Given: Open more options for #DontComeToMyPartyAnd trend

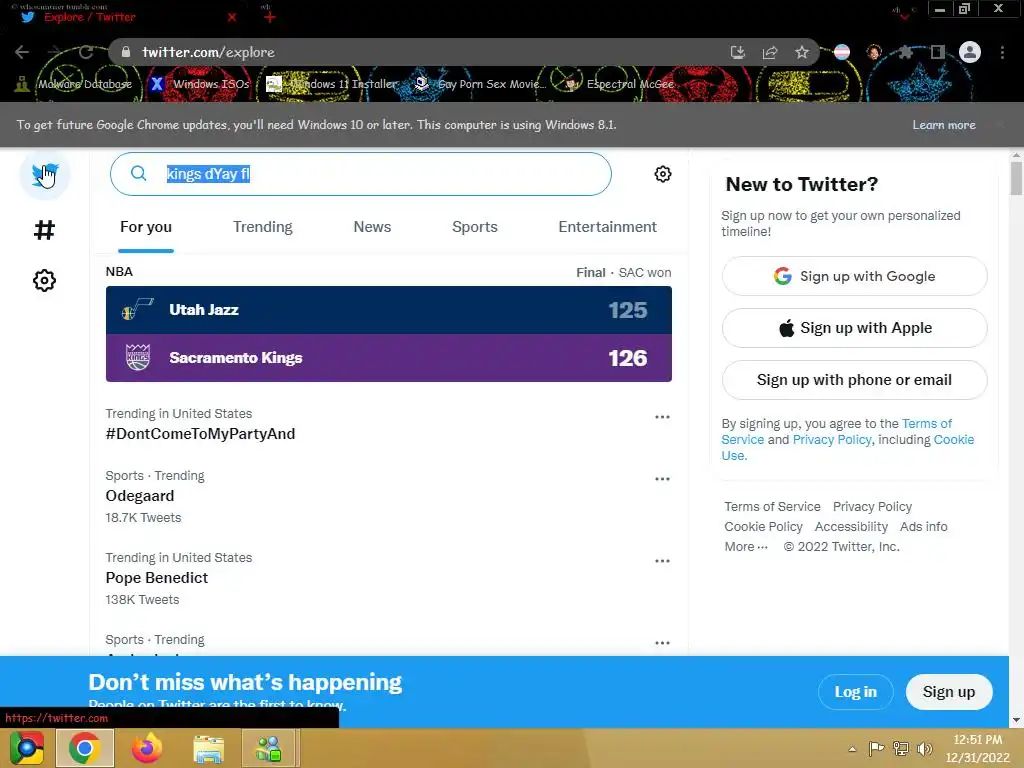Looking at the screenshot, I should click(662, 417).
